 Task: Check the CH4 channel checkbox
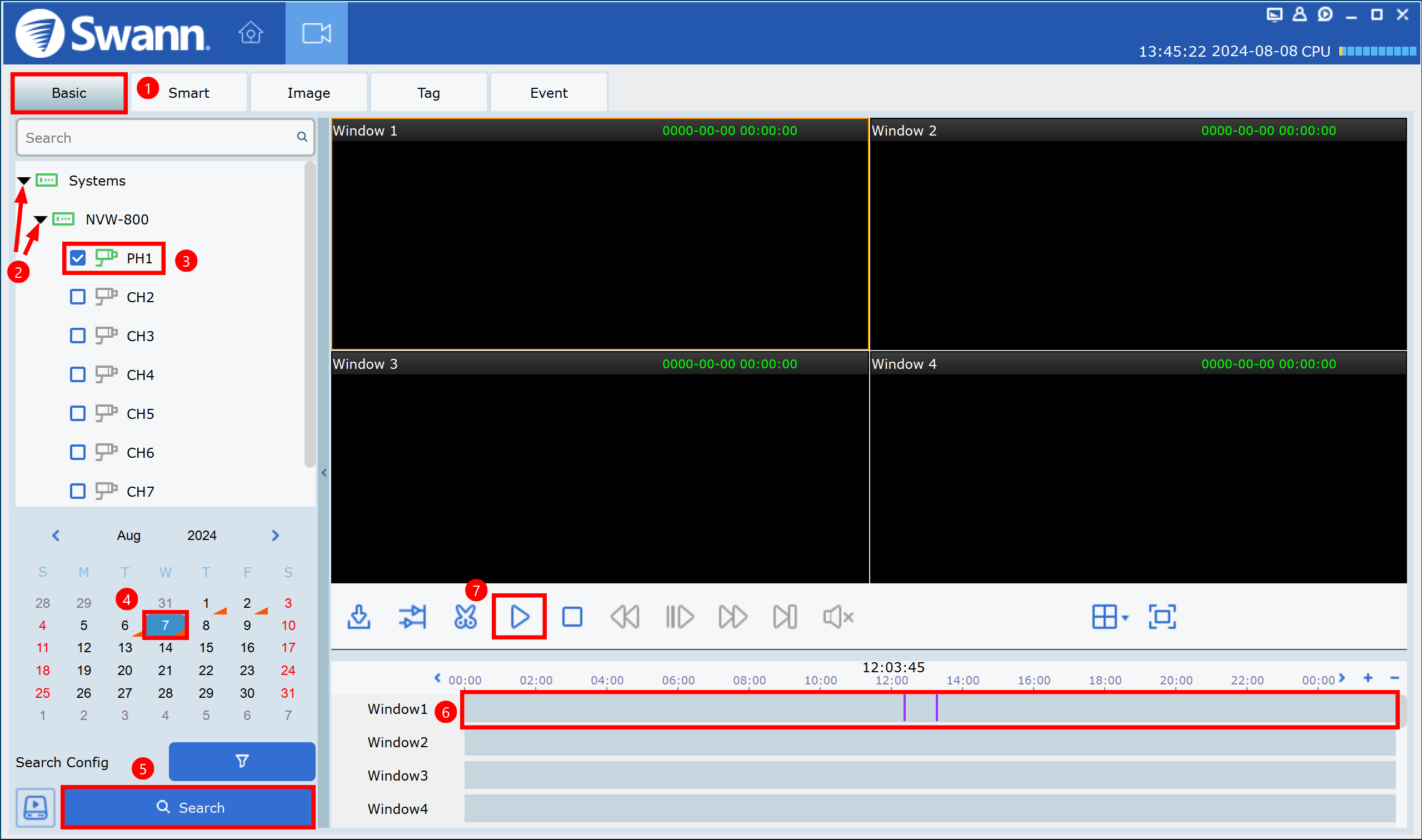coord(78,374)
